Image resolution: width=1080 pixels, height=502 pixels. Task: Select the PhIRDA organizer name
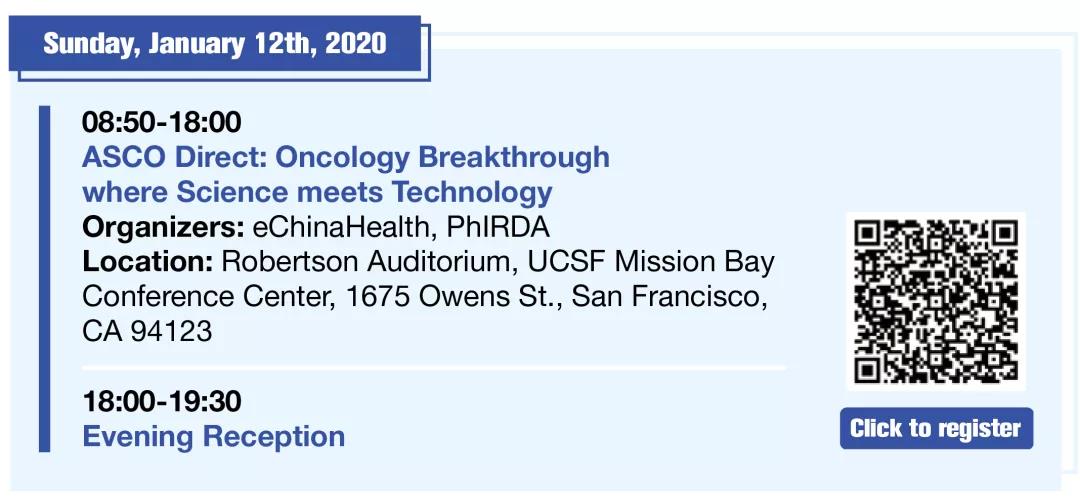(x=498, y=227)
